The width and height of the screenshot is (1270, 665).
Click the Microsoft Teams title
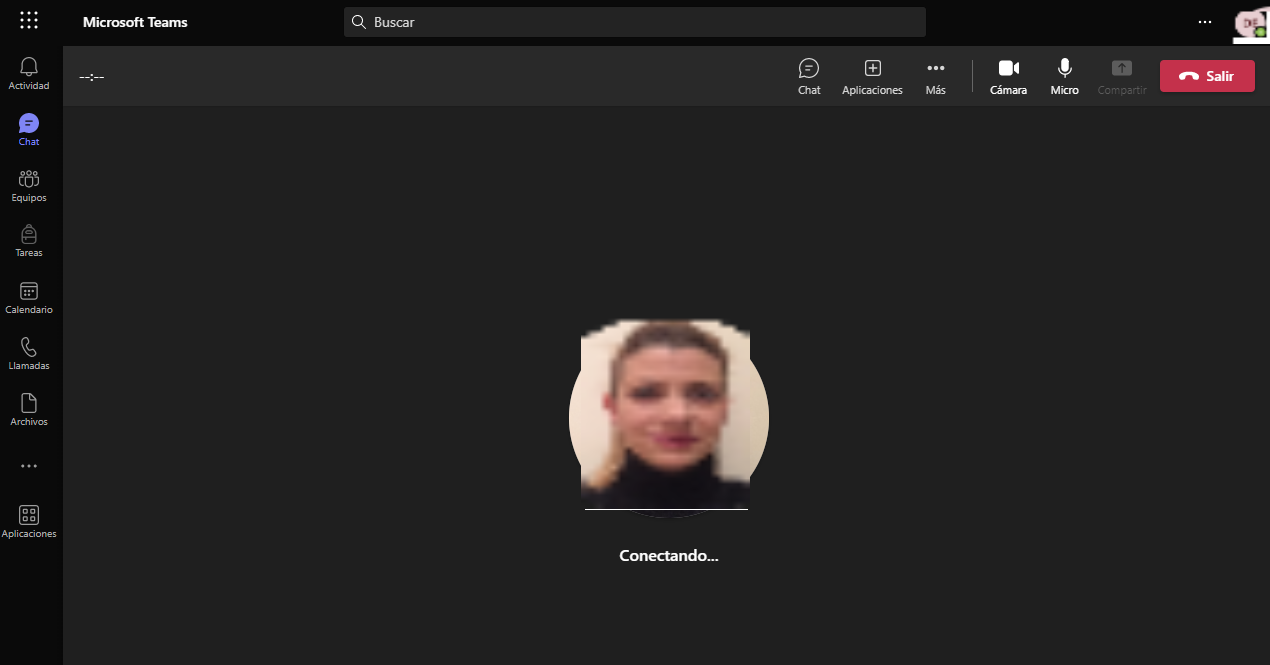pos(135,22)
